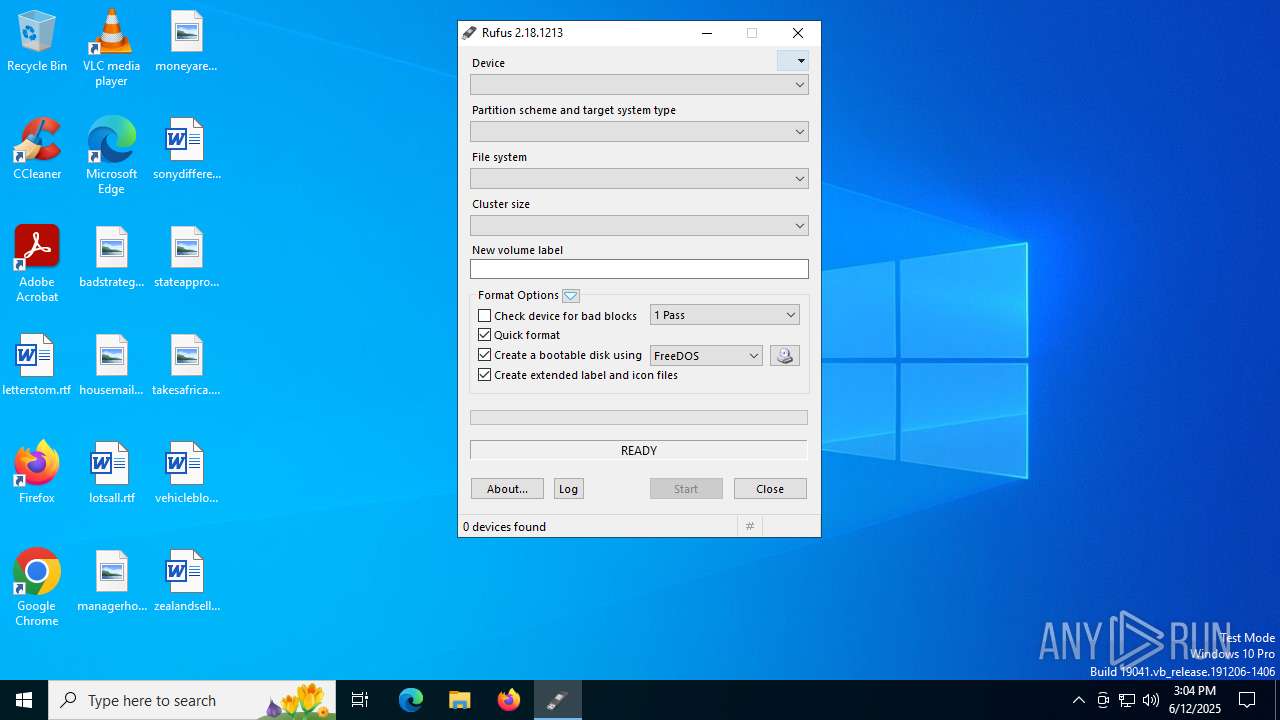Click the hash checksum icon in status bar
1280x720 pixels.
pyautogui.click(x=750, y=526)
